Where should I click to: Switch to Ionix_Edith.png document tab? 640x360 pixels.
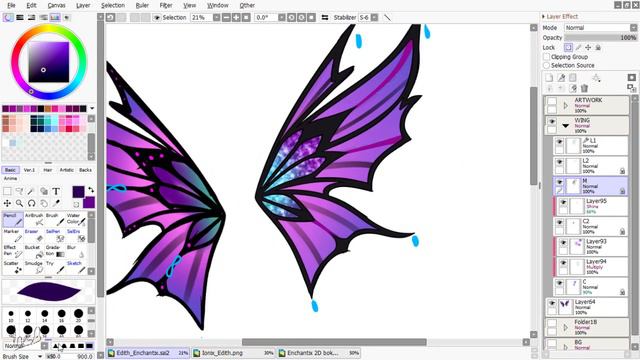(233, 353)
